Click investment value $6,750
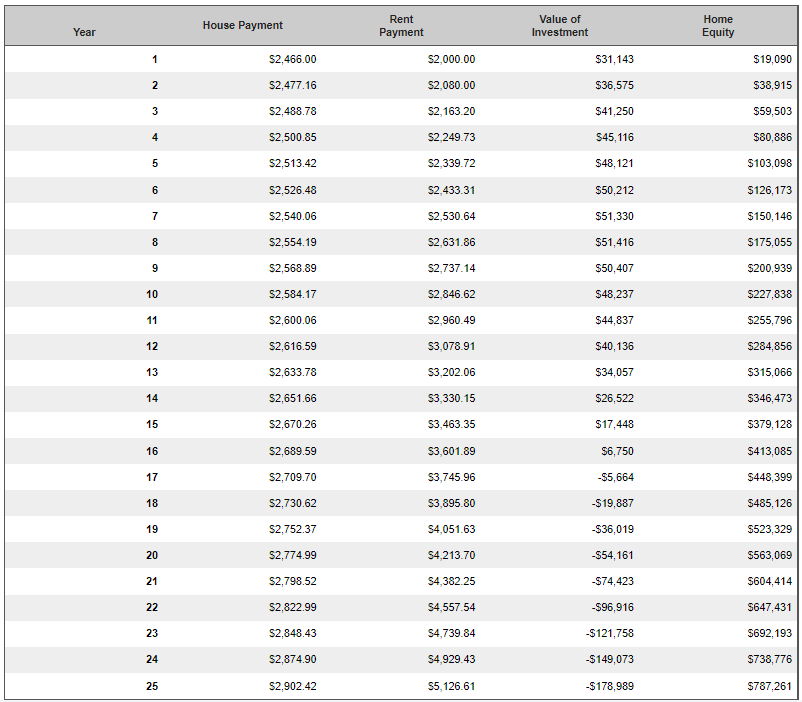 617,452
